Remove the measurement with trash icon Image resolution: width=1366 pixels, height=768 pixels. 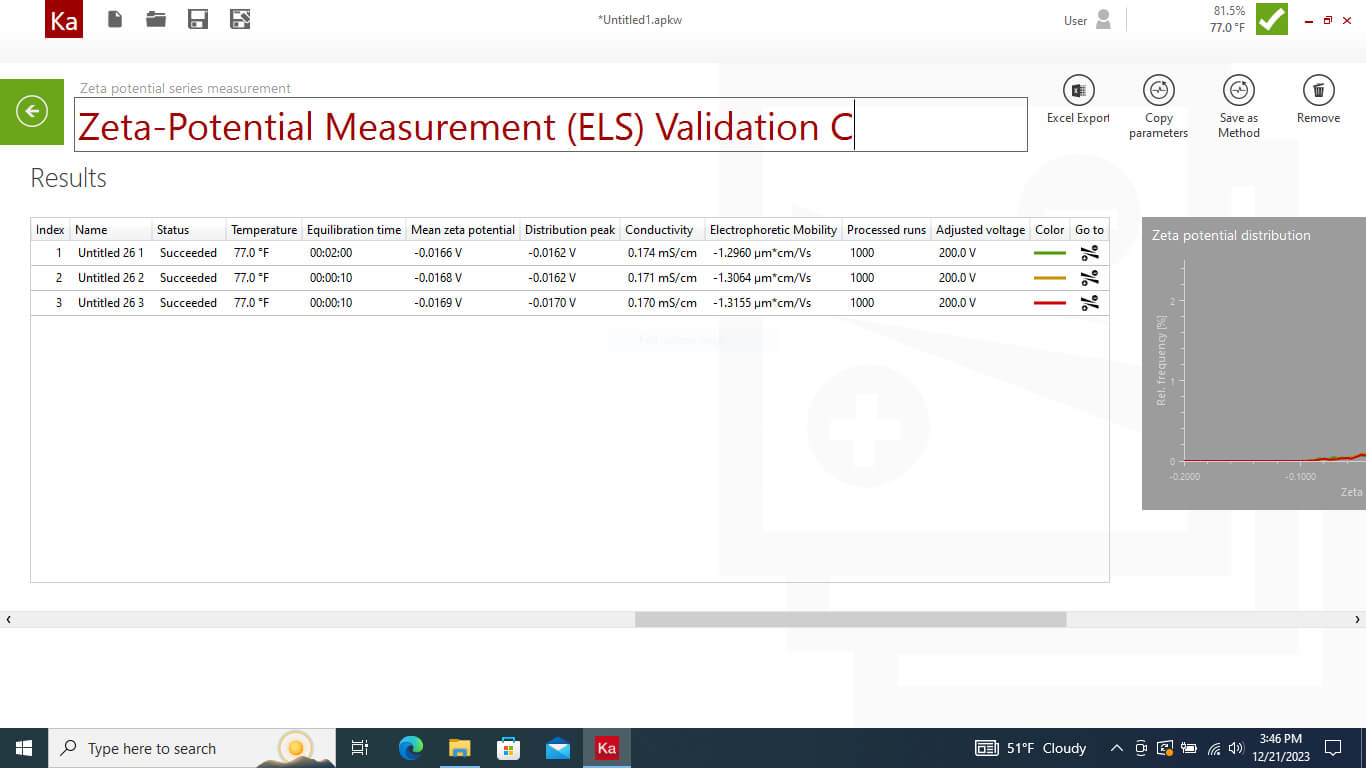coord(1318,92)
